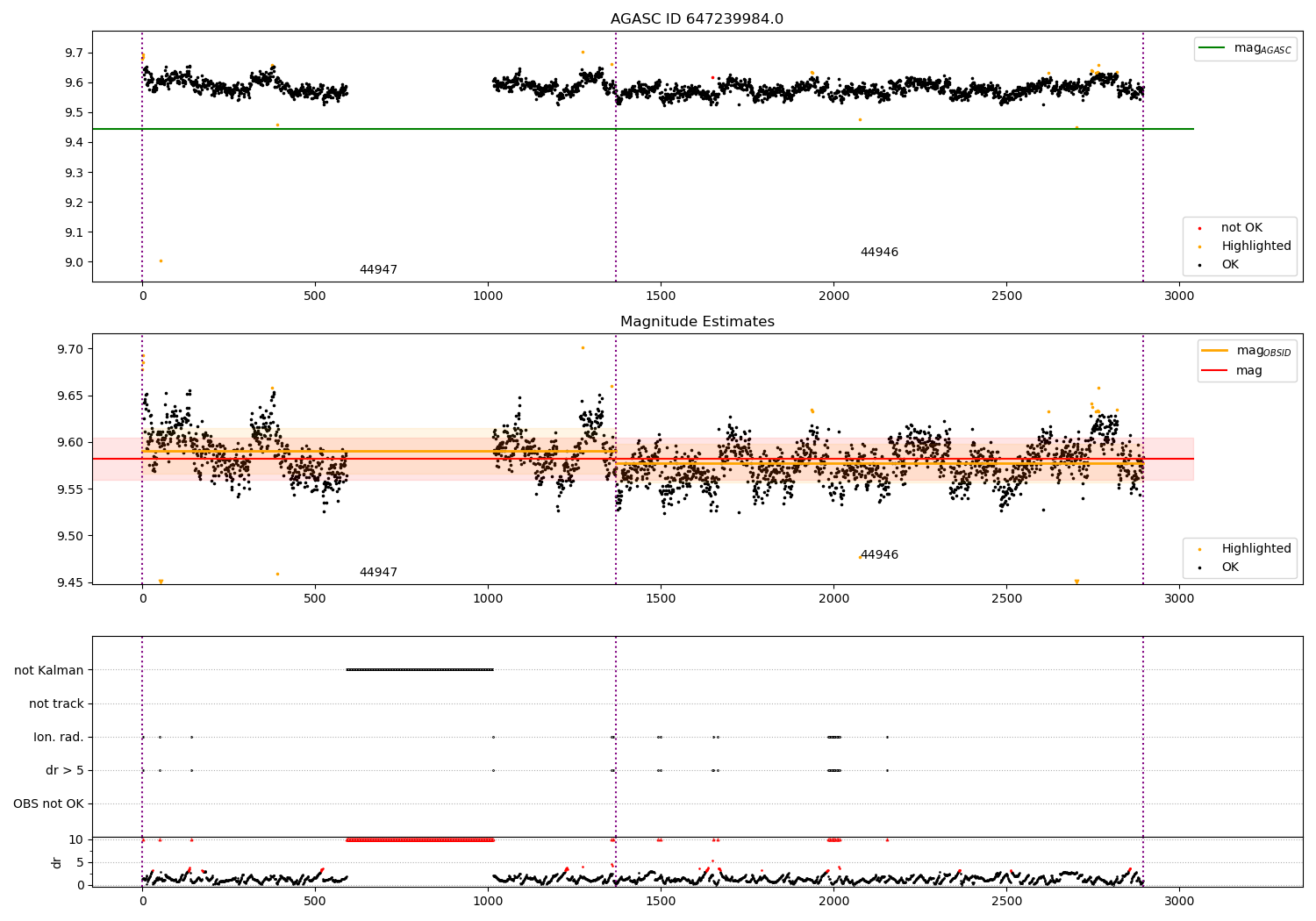Viewport: 1316px width, 921px height.
Task: Click the red band of dr markers at 10
Action: pyautogui.click(x=420, y=839)
